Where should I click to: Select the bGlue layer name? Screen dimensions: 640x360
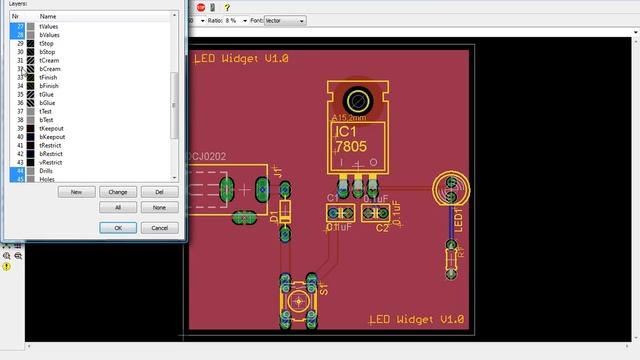[47, 103]
